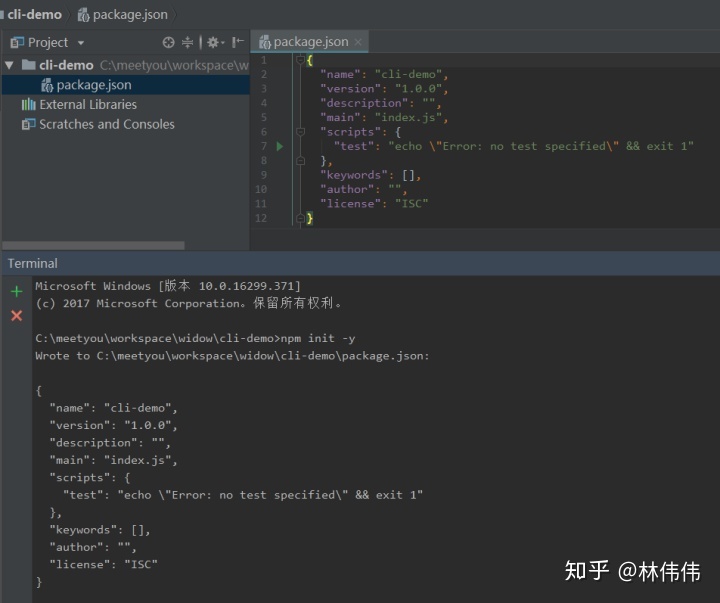Collapse the cli-demo root folder arrow
The height and width of the screenshot is (603, 720).
click(10, 65)
